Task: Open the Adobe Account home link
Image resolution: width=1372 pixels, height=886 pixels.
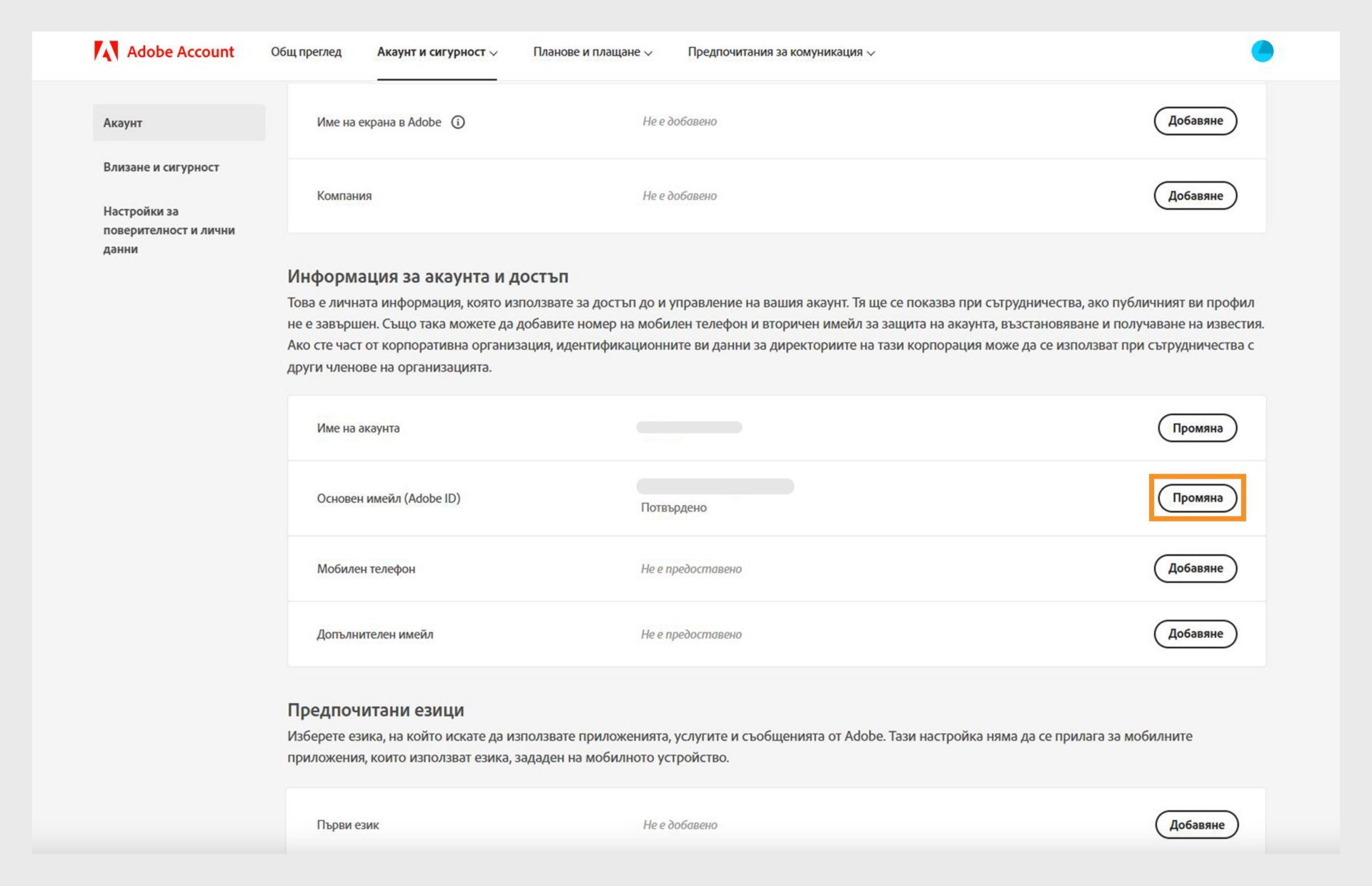Action: click(180, 51)
